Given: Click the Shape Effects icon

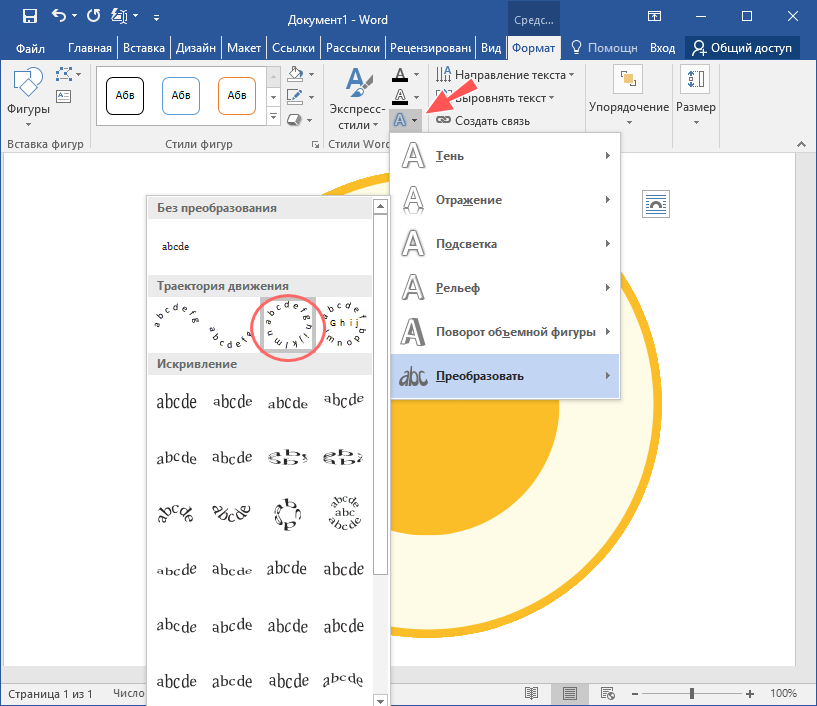Looking at the screenshot, I should click(x=294, y=120).
